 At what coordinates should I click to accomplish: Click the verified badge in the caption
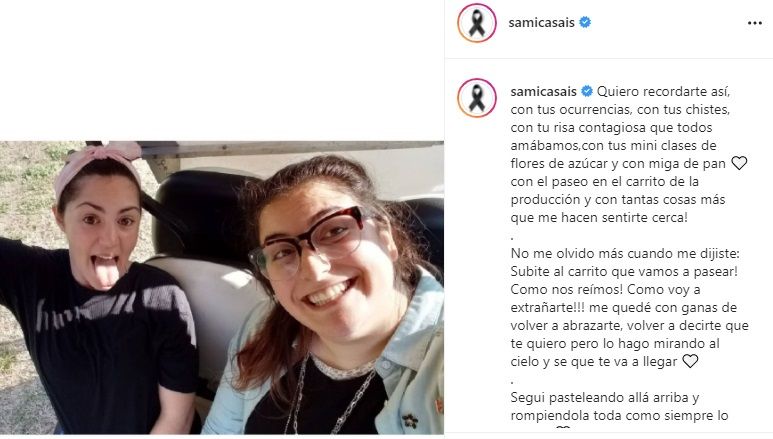(x=587, y=91)
